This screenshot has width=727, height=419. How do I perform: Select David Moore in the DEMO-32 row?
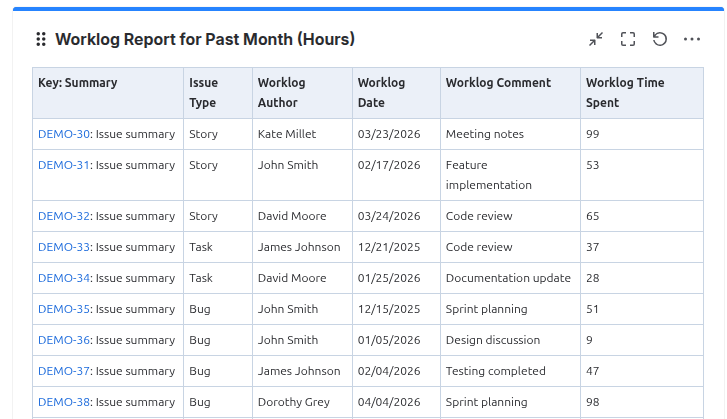[292, 216]
